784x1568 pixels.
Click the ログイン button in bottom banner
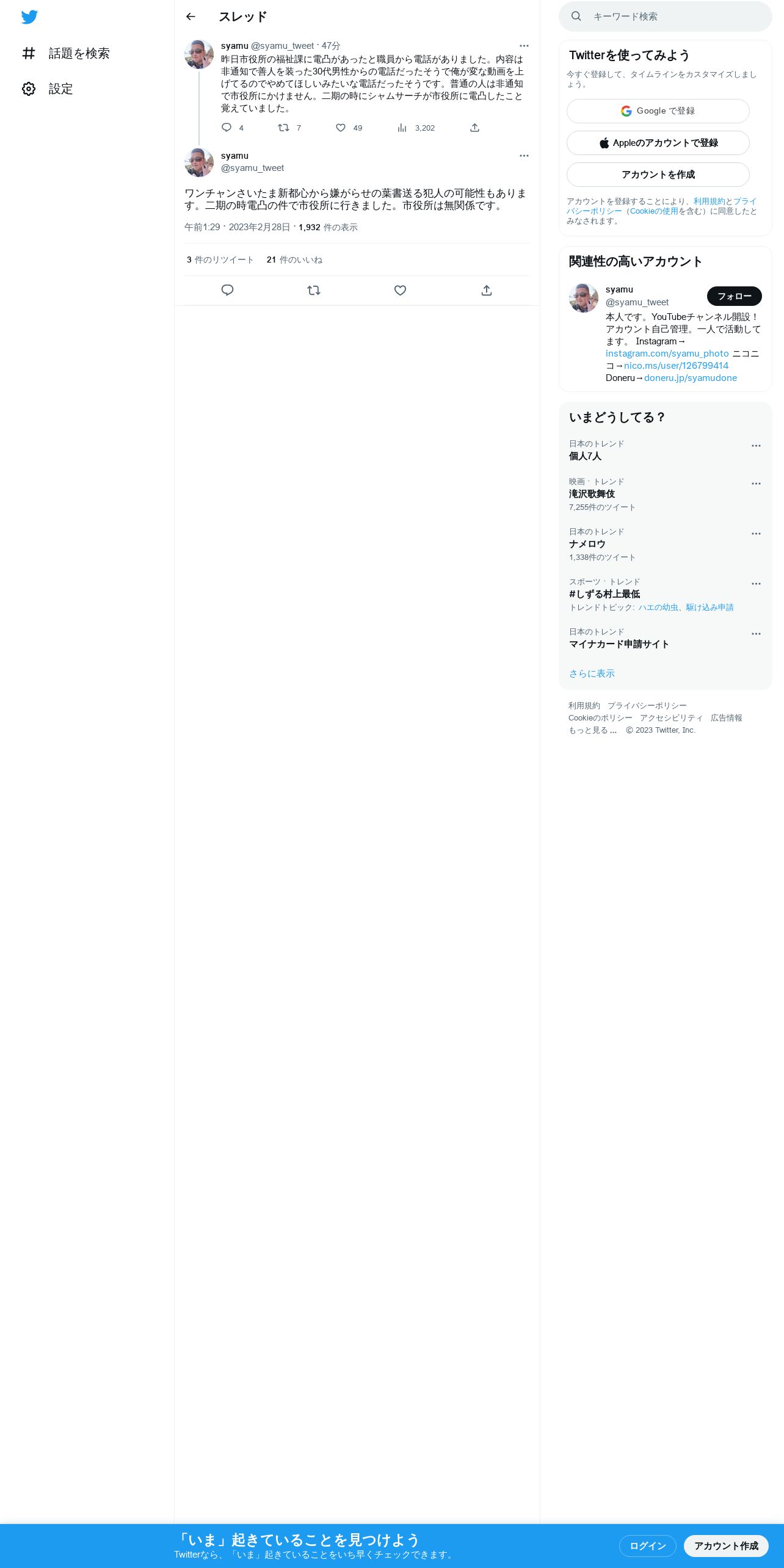tap(648, 1546)
